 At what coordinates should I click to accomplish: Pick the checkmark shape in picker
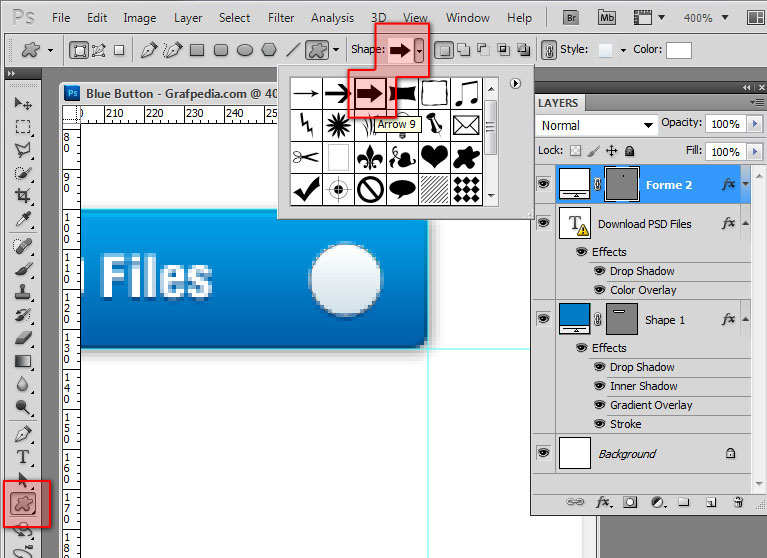(307, 189)
